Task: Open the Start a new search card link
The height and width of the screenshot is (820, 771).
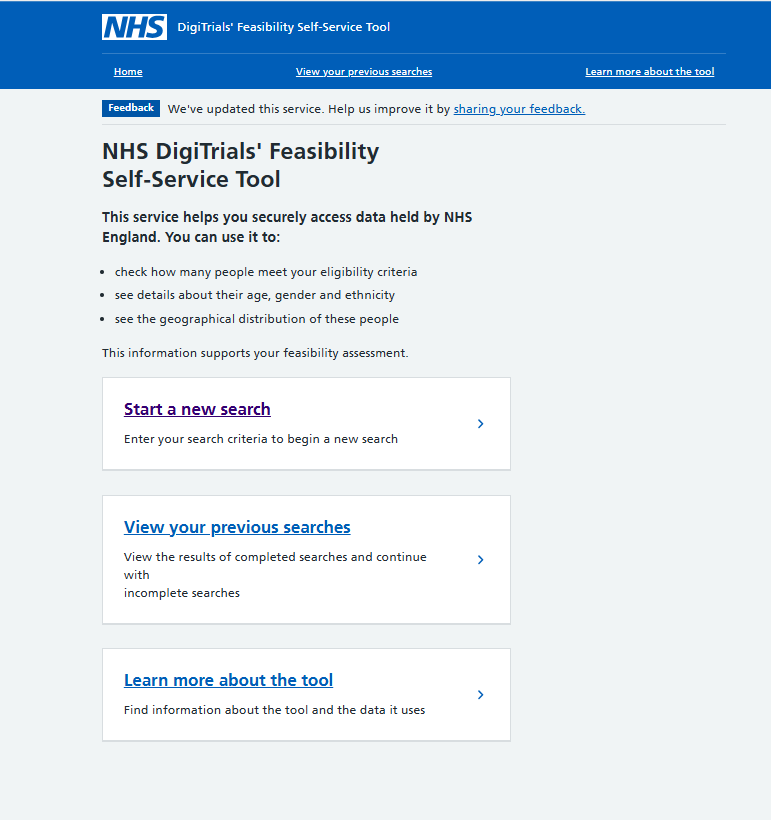Action: 197,409
